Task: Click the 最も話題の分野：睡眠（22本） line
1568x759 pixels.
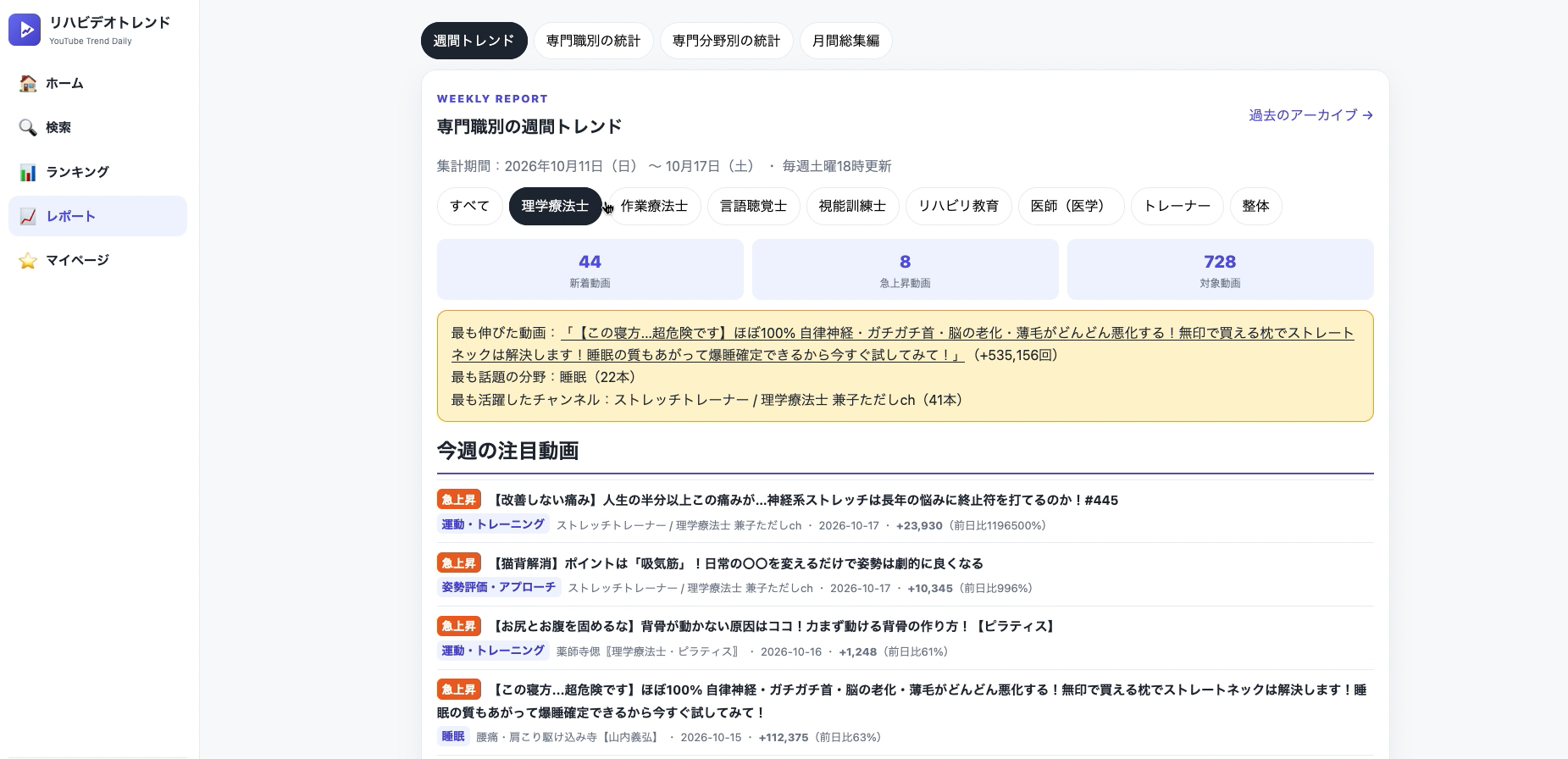Action: pos(544,377)
